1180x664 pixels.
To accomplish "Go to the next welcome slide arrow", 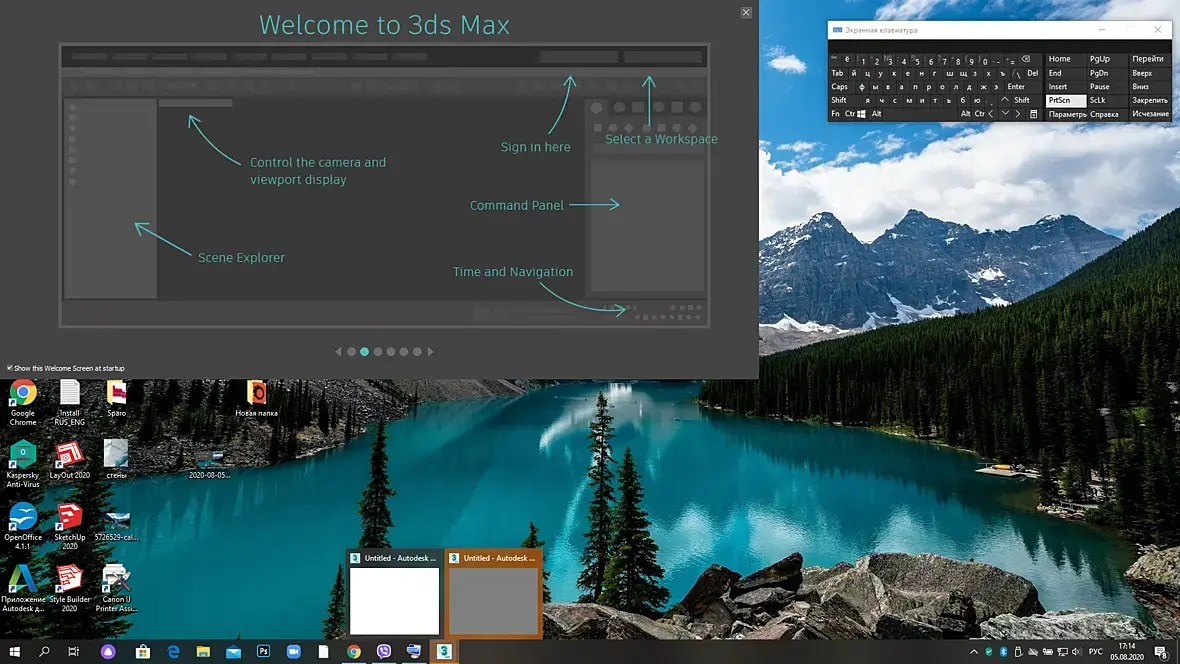I will 430,352.
